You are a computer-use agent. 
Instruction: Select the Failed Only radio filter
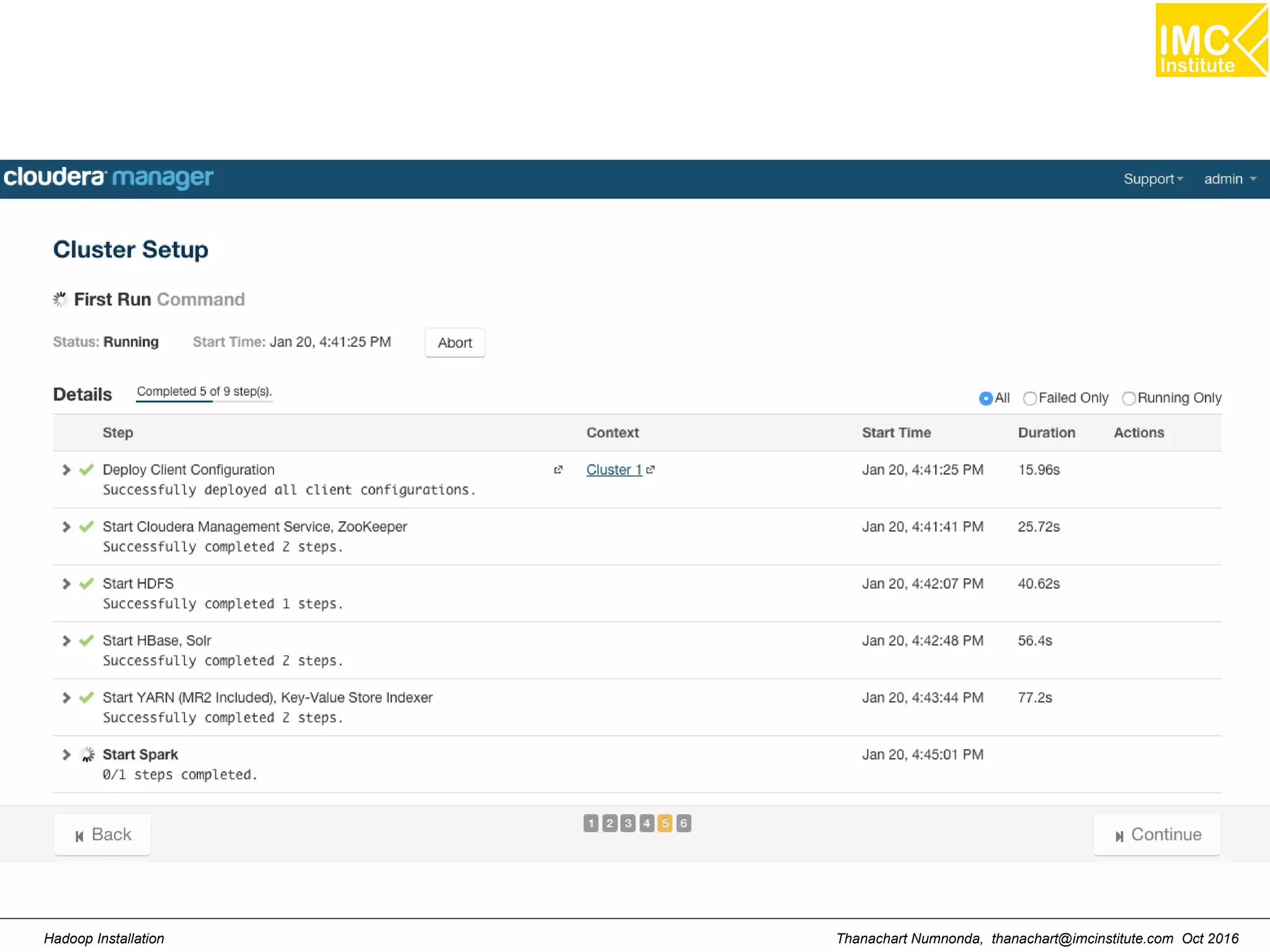pos(1029,399)
